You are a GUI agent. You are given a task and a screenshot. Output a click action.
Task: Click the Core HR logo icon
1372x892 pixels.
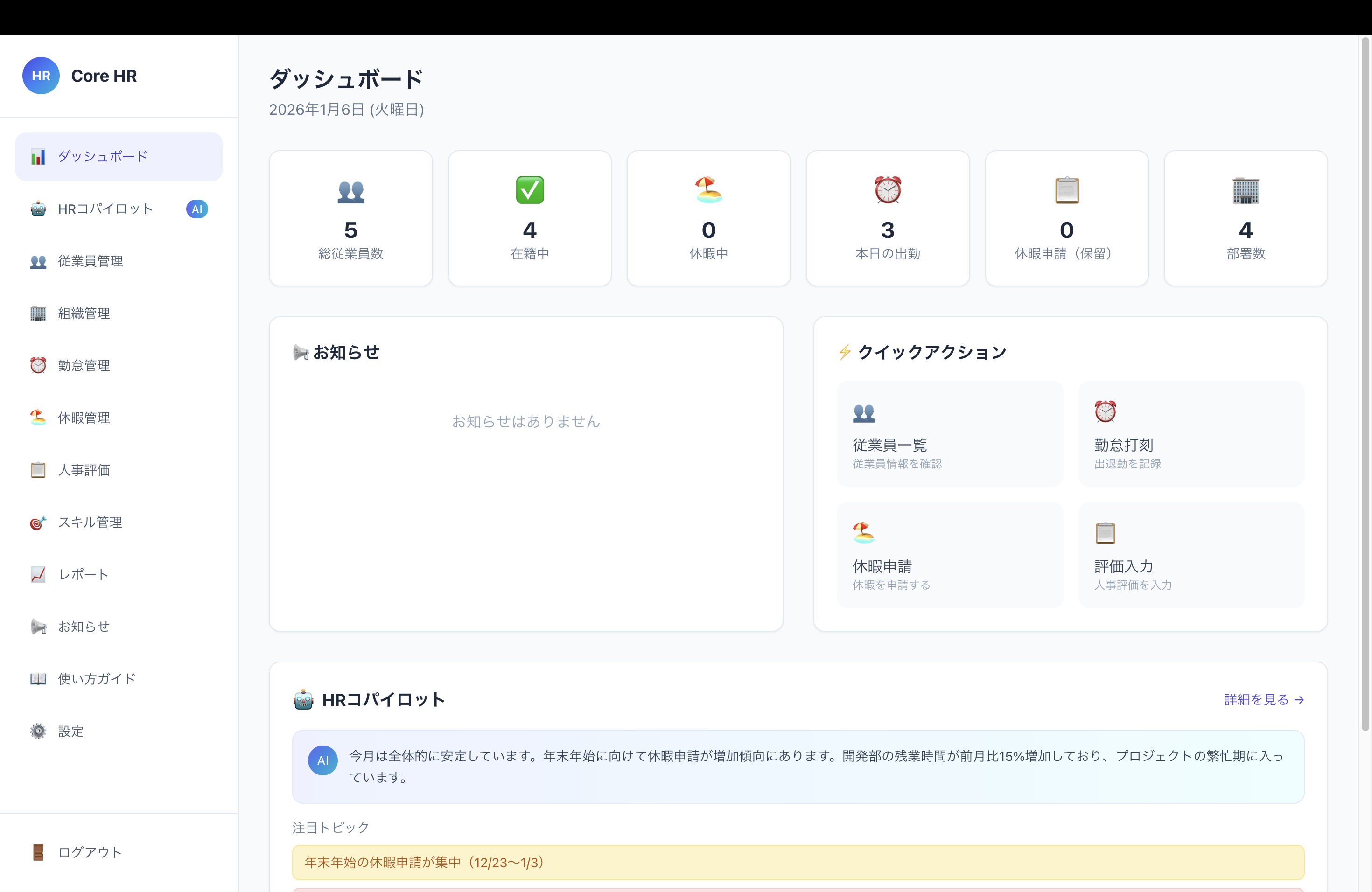[x=40, y=76]
